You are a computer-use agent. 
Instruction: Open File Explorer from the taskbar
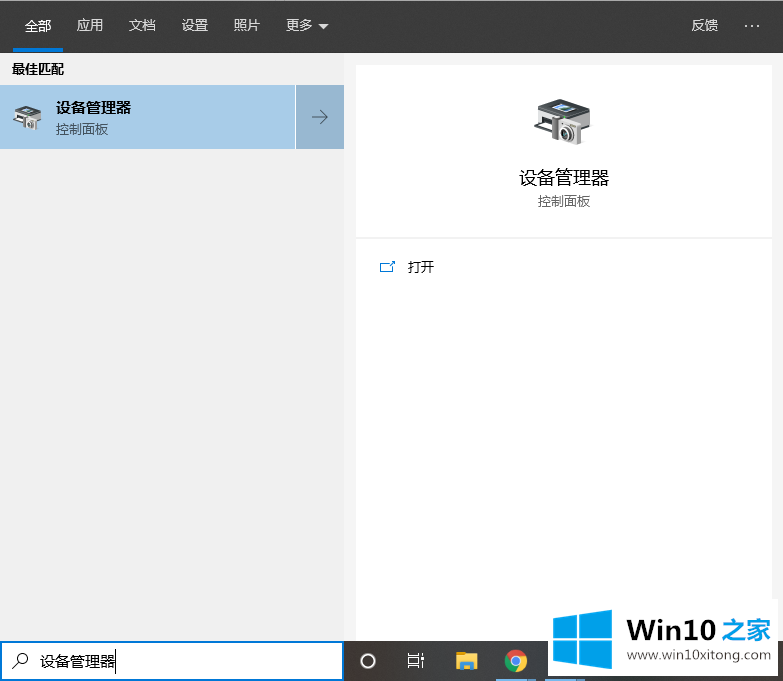[466, 661]
